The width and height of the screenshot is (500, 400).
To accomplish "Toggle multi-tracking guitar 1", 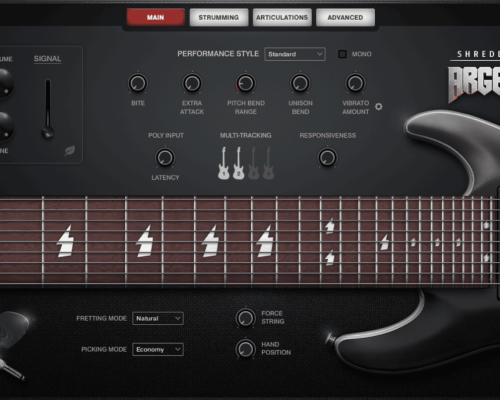I will [224, 163].
